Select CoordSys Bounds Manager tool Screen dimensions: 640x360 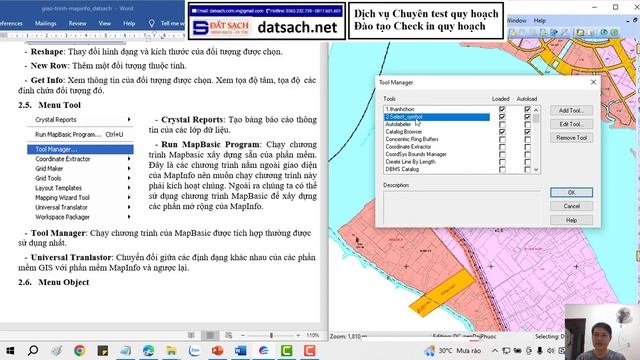click(x=416, y=154)
